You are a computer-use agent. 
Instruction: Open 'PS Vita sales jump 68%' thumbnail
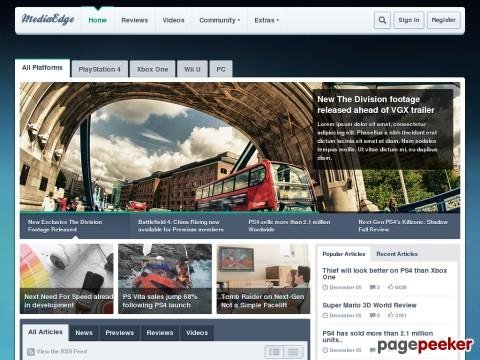pos(165,279)
